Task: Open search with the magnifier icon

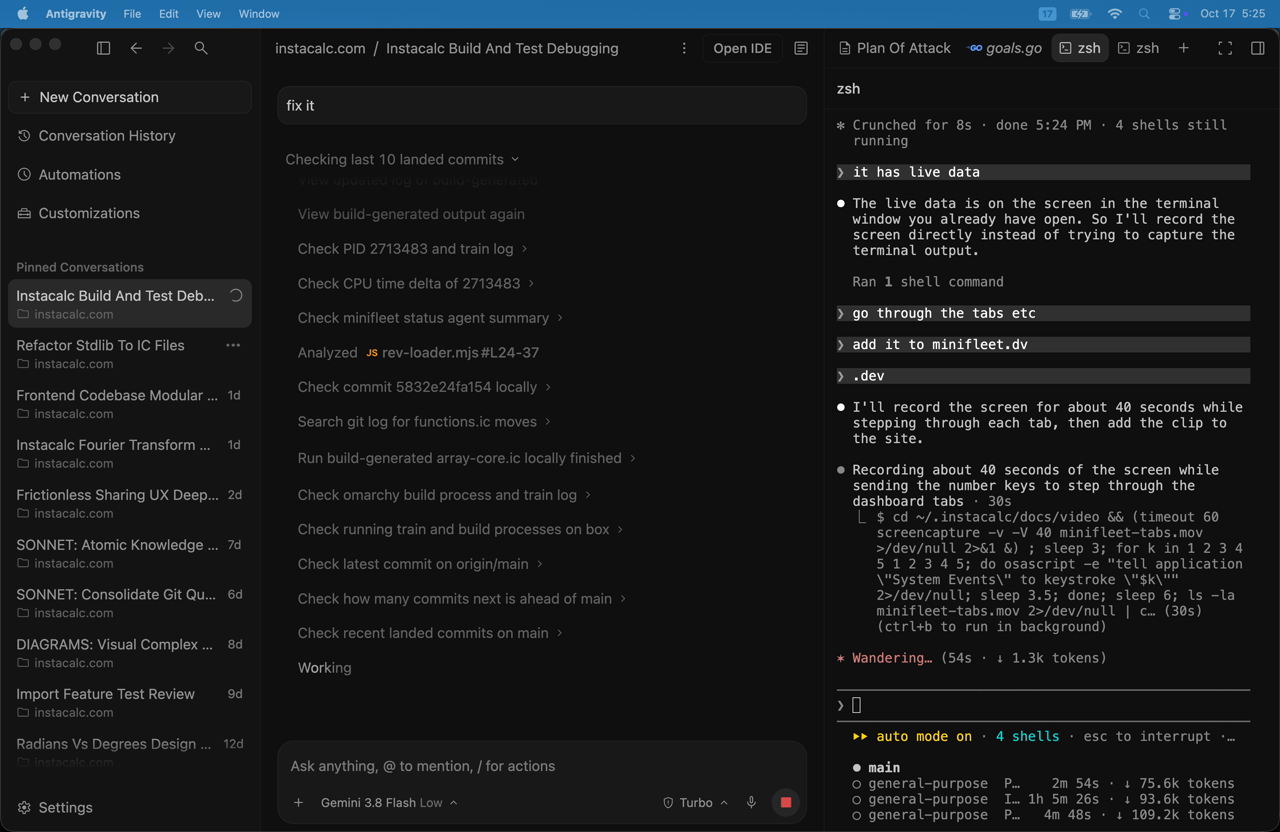Action: [x=201, y=48]
